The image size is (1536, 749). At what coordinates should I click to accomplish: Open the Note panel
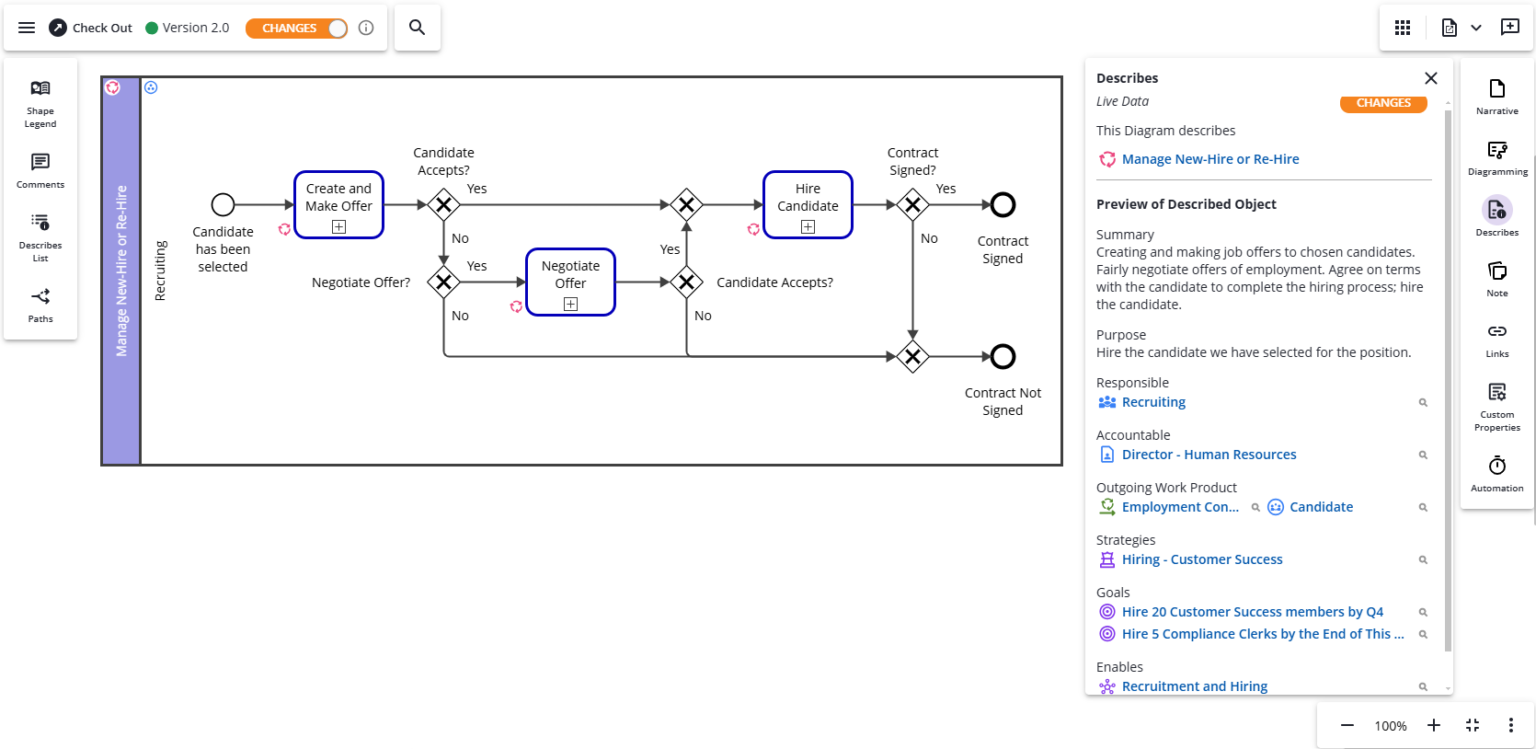pos(1496,277)
